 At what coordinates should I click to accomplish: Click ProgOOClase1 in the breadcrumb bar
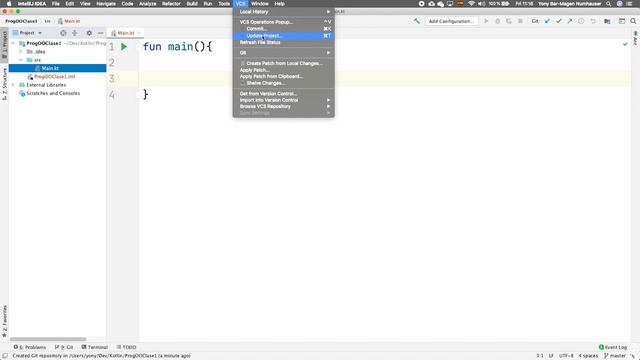(21, 21)
